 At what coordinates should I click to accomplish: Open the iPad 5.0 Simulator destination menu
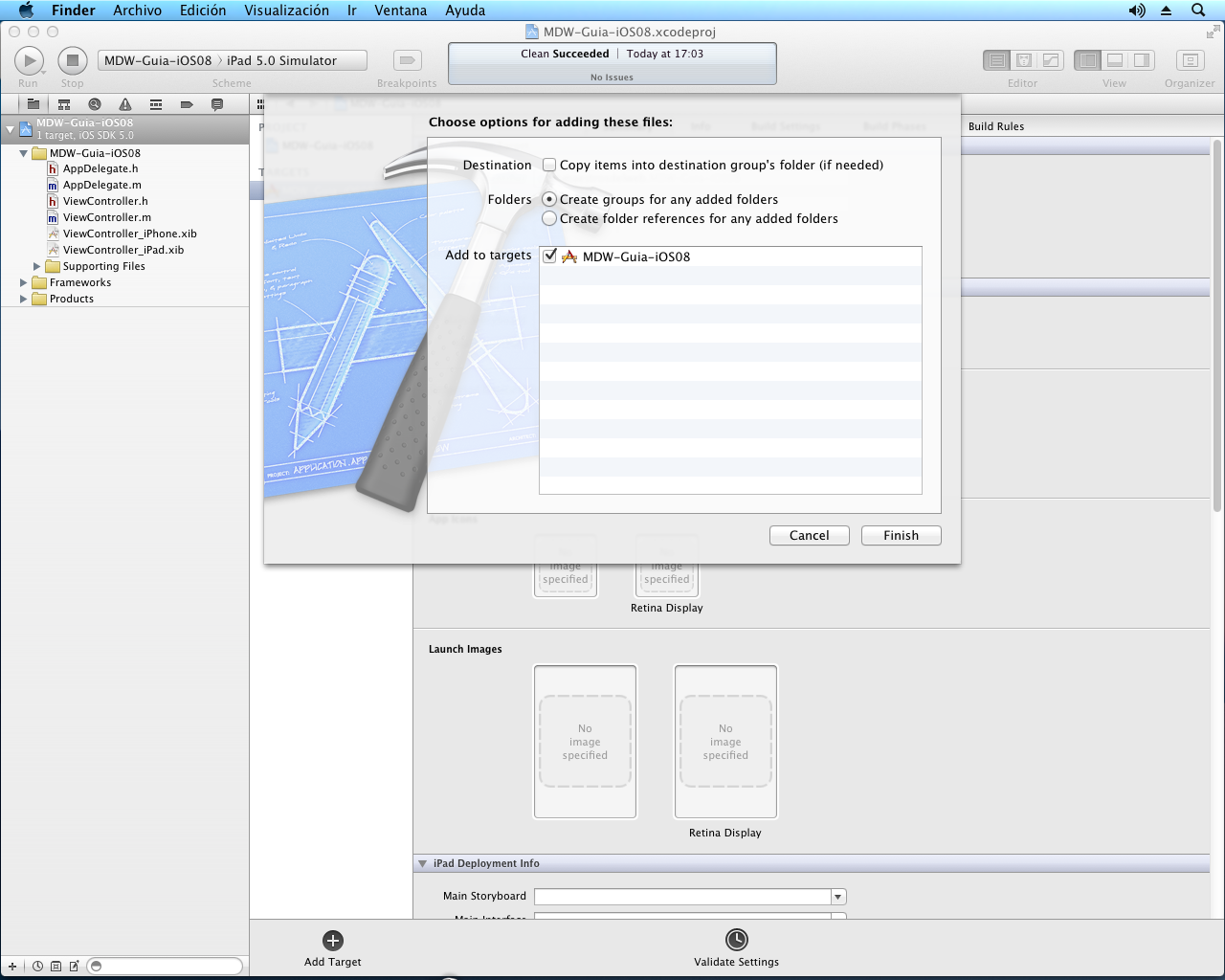[281, 60]
